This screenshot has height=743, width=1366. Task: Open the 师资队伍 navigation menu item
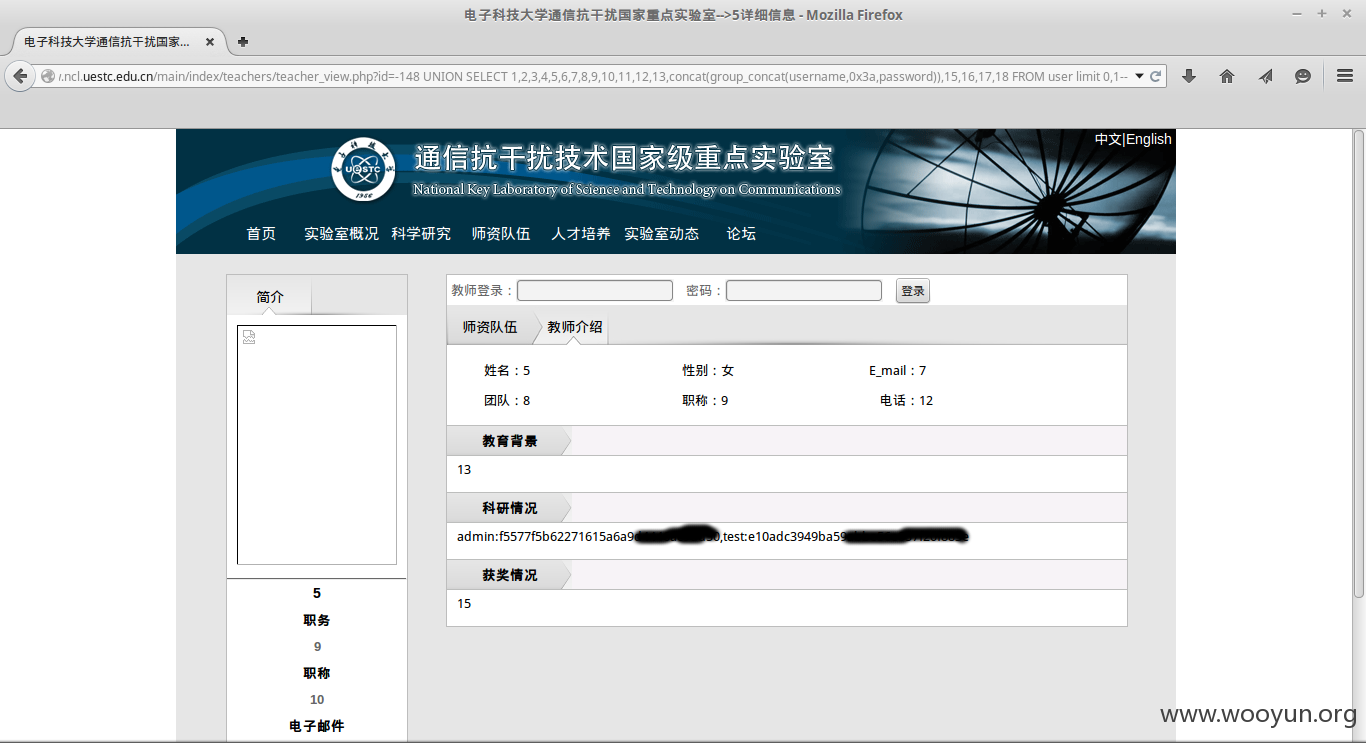click(501, 233)
